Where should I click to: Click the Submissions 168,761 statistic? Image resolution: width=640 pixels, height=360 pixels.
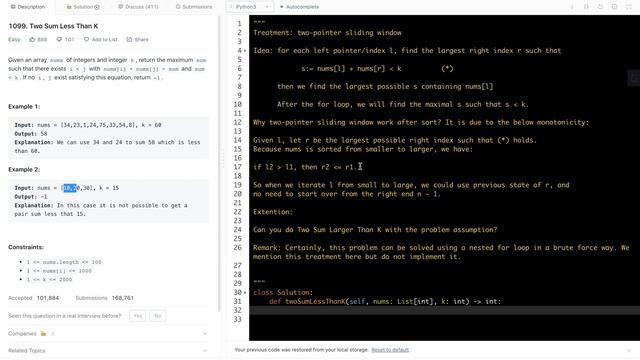pos(104,298)
